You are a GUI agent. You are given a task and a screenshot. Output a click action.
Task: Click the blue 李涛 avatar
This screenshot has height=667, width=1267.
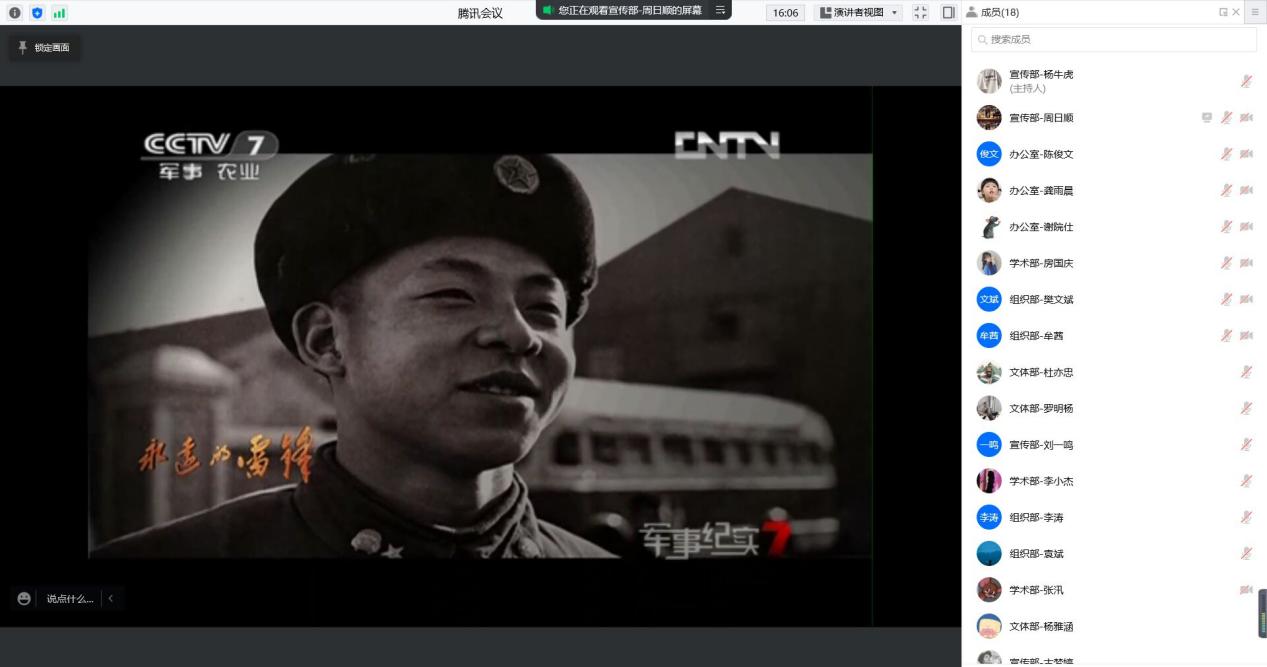989,517
